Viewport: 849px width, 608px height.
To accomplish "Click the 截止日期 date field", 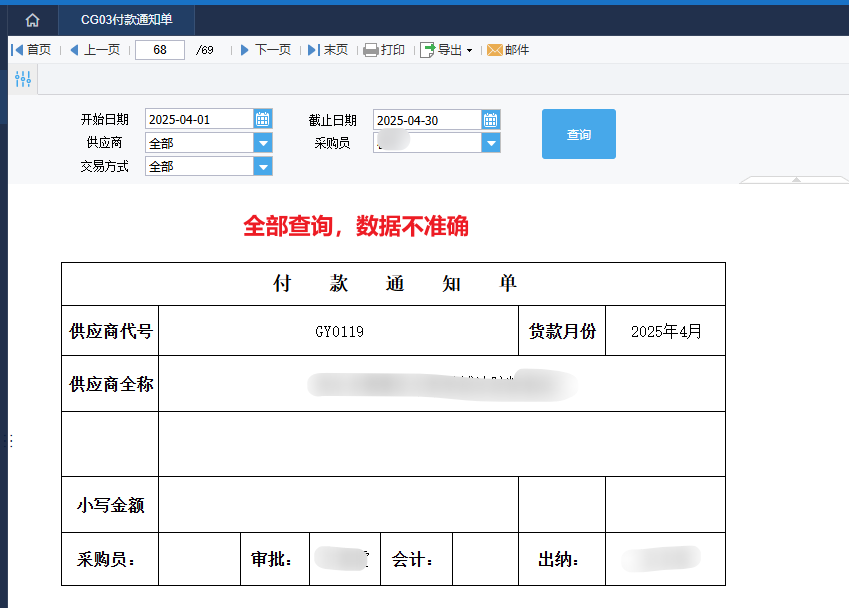I will click(427, 120).
